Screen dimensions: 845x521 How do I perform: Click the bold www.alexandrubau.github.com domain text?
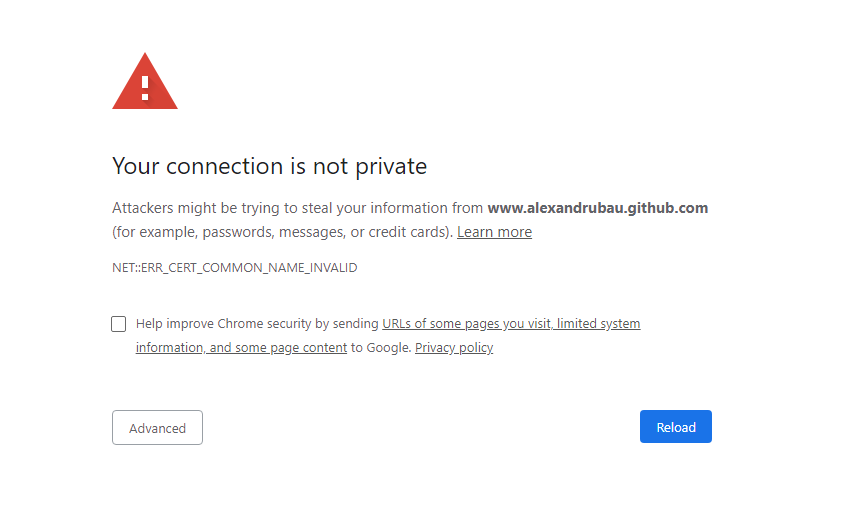point(598,208)
